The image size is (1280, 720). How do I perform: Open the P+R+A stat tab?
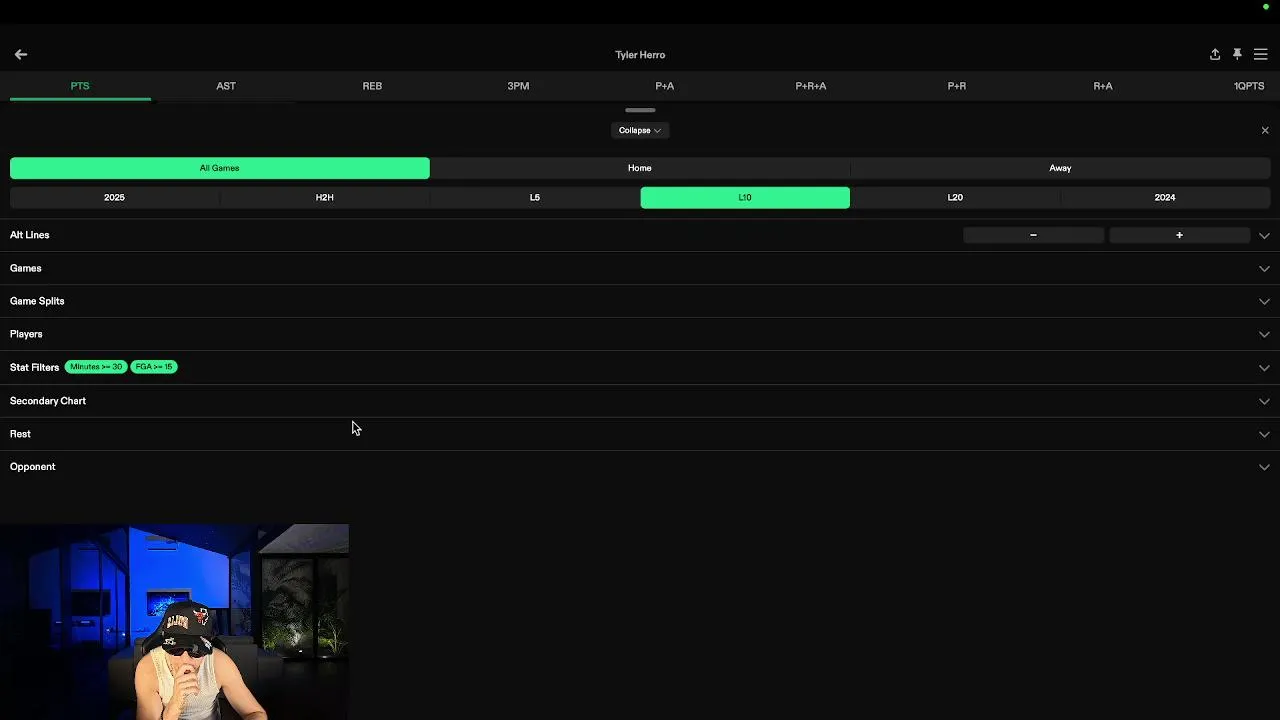click(x=811, y=86)
